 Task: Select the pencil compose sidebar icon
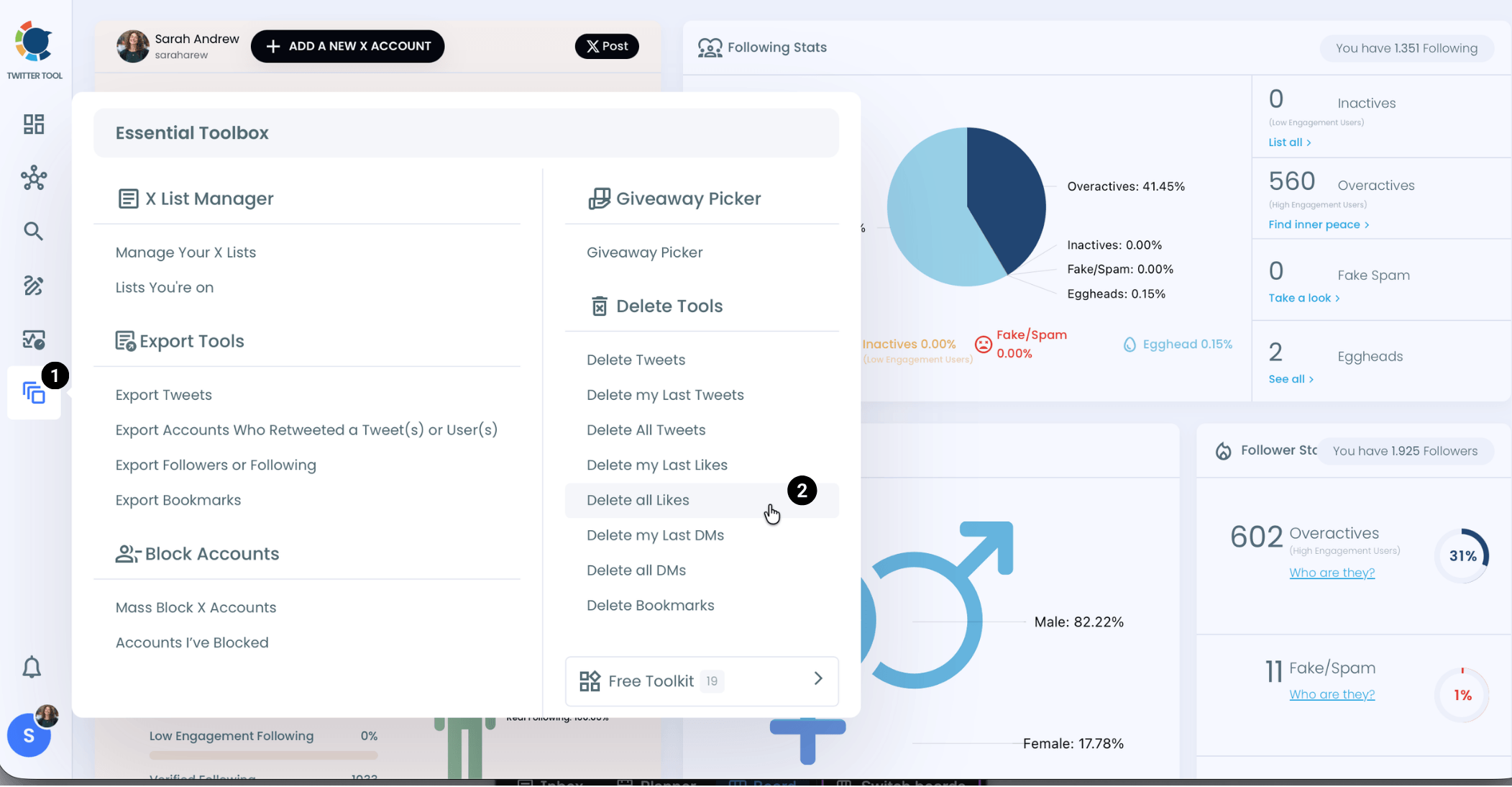pyautogui.click(x=33, y=286)
